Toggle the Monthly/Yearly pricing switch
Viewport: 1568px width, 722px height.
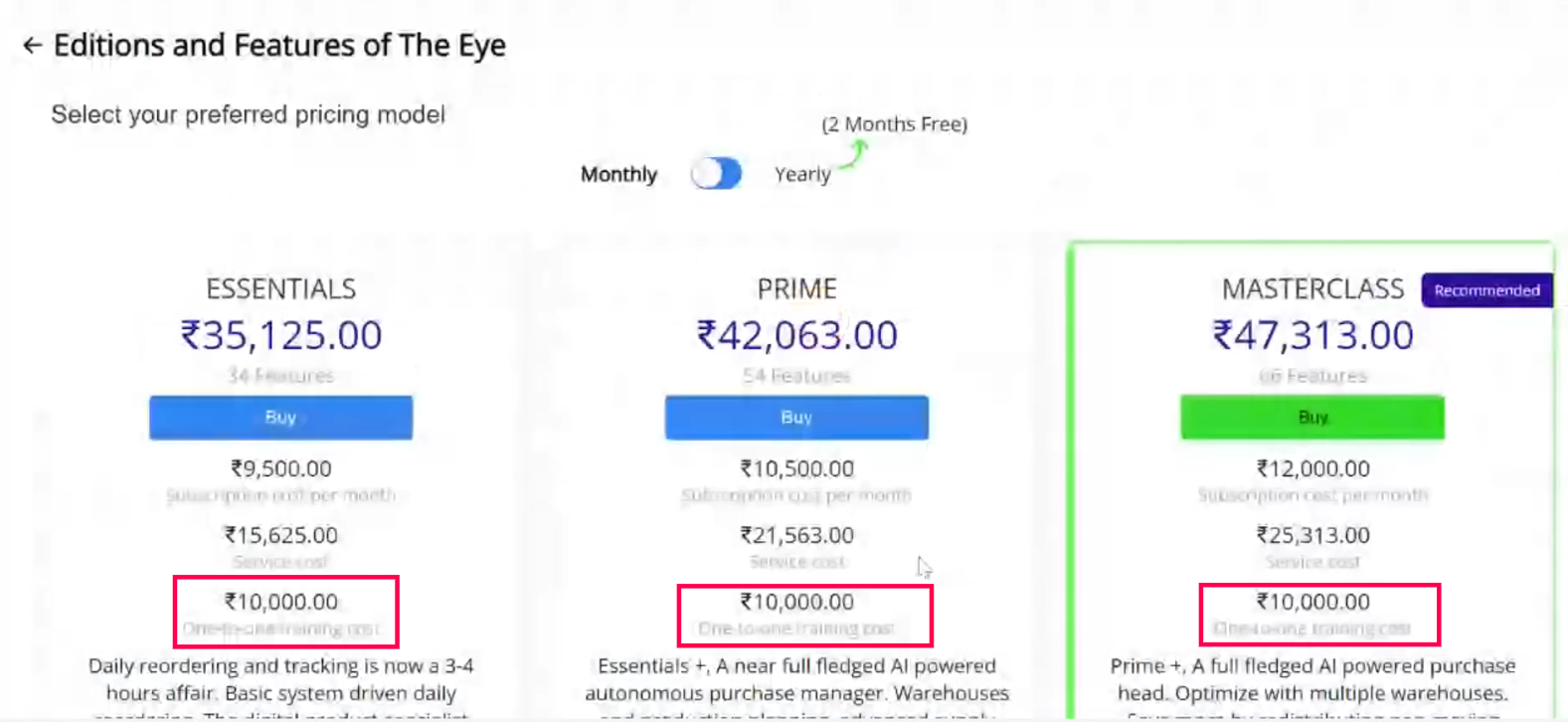point(716,174)
